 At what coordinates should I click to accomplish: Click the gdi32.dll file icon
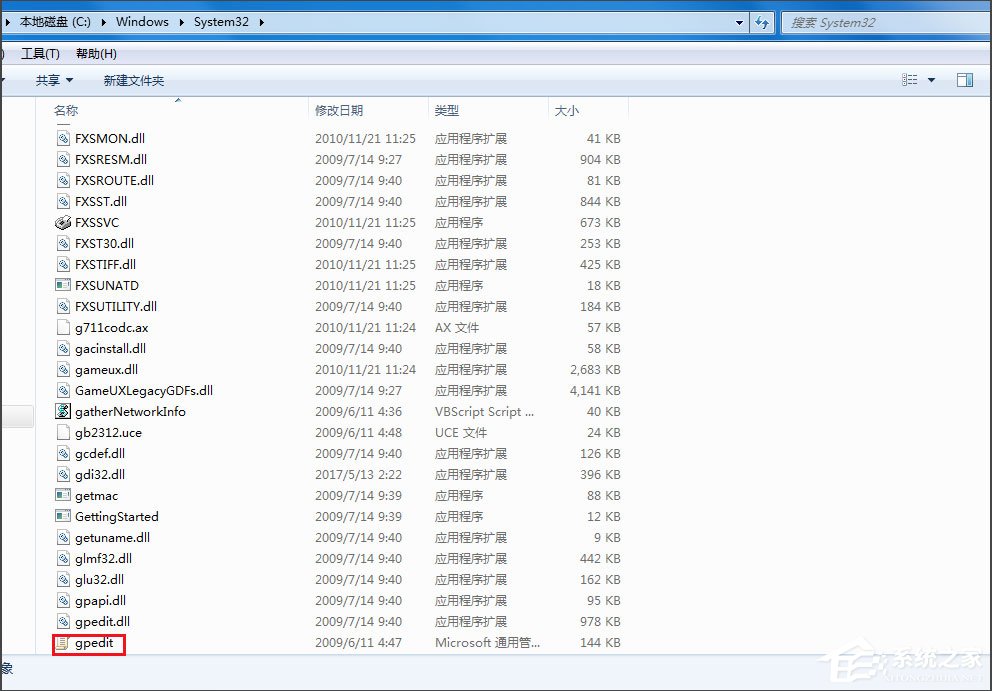pos(62,474)
